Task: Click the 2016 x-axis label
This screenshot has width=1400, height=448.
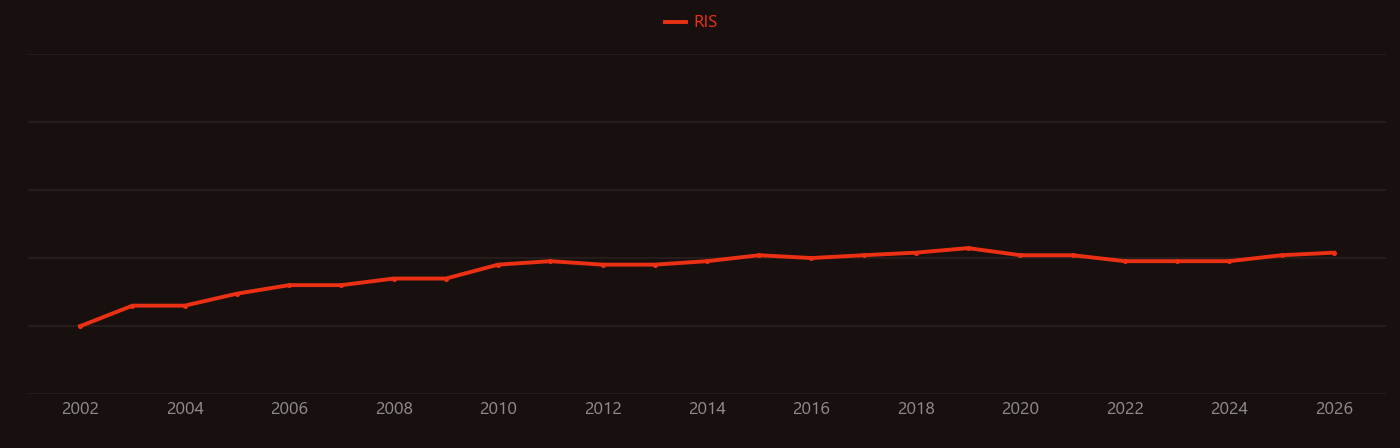Action: [812, 409]
